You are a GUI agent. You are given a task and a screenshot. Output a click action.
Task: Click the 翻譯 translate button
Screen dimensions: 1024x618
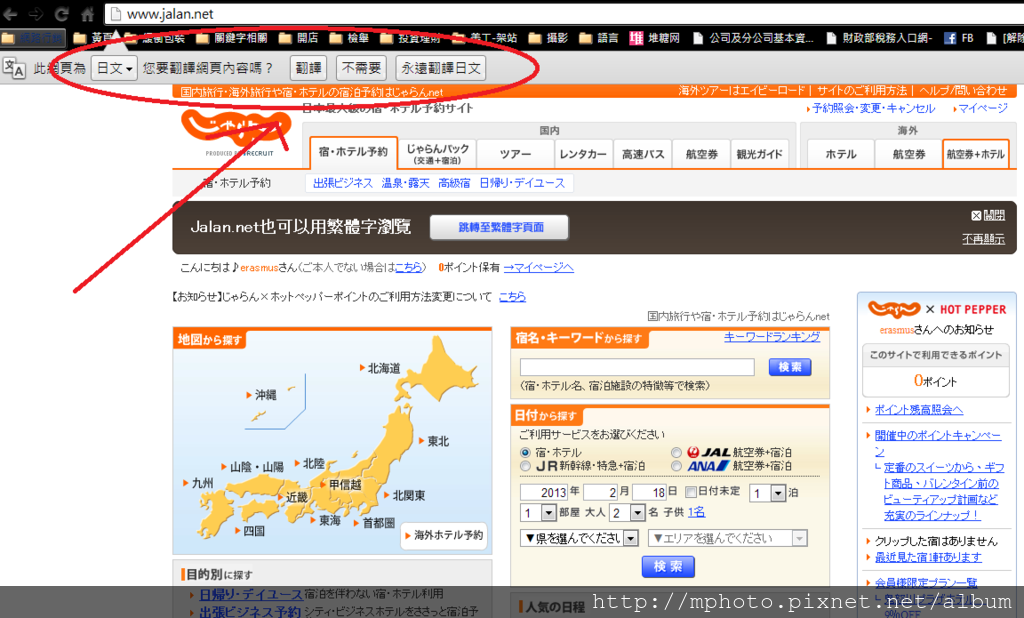(308, 68)
